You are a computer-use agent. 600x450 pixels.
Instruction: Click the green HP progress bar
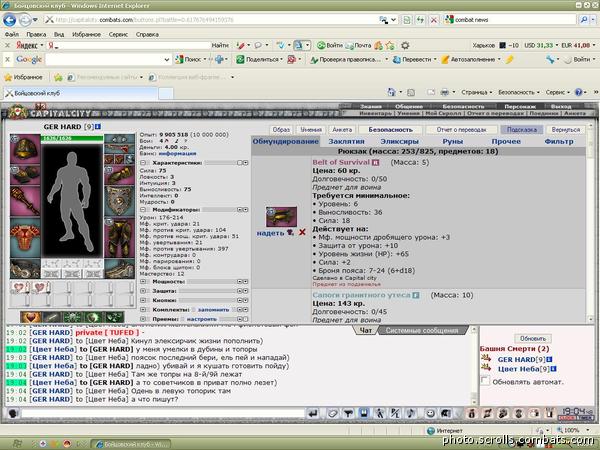pyautogui.click(x=72, y=138)
